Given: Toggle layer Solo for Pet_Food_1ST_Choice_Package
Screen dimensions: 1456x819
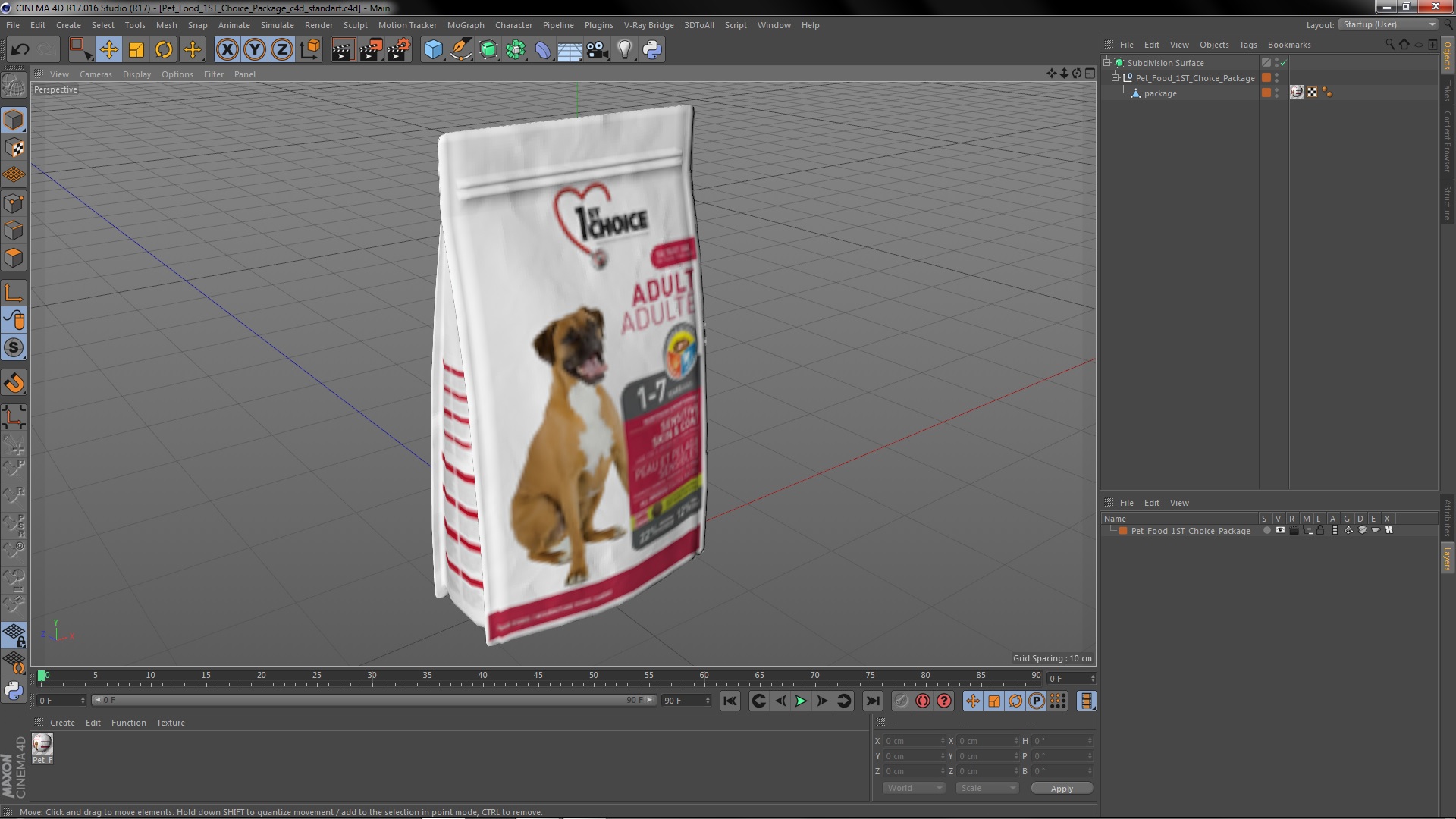Looking at the screenshot, I should pyautogui.click(x=1266, y=531).
